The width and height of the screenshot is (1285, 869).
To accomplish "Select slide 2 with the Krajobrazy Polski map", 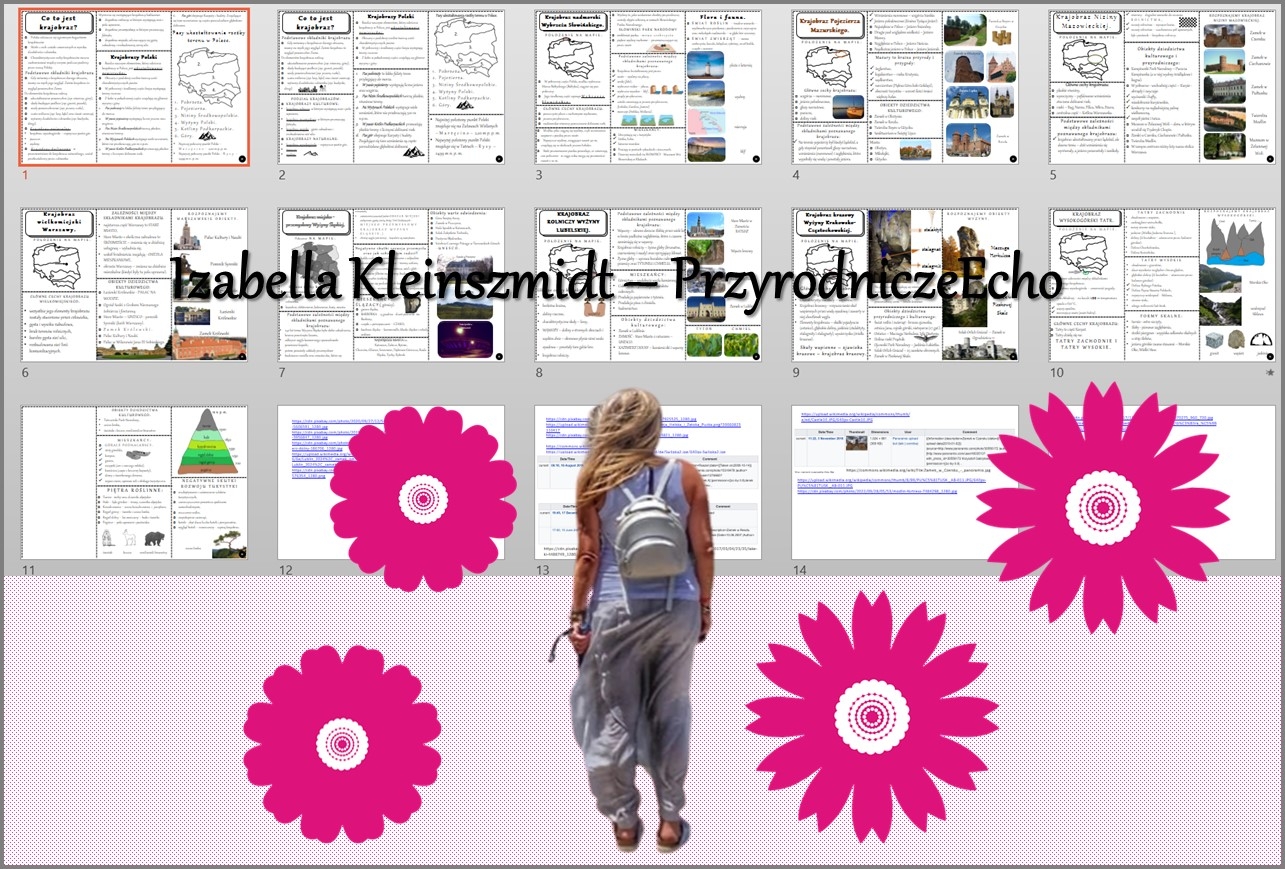I will pos(391,87).
